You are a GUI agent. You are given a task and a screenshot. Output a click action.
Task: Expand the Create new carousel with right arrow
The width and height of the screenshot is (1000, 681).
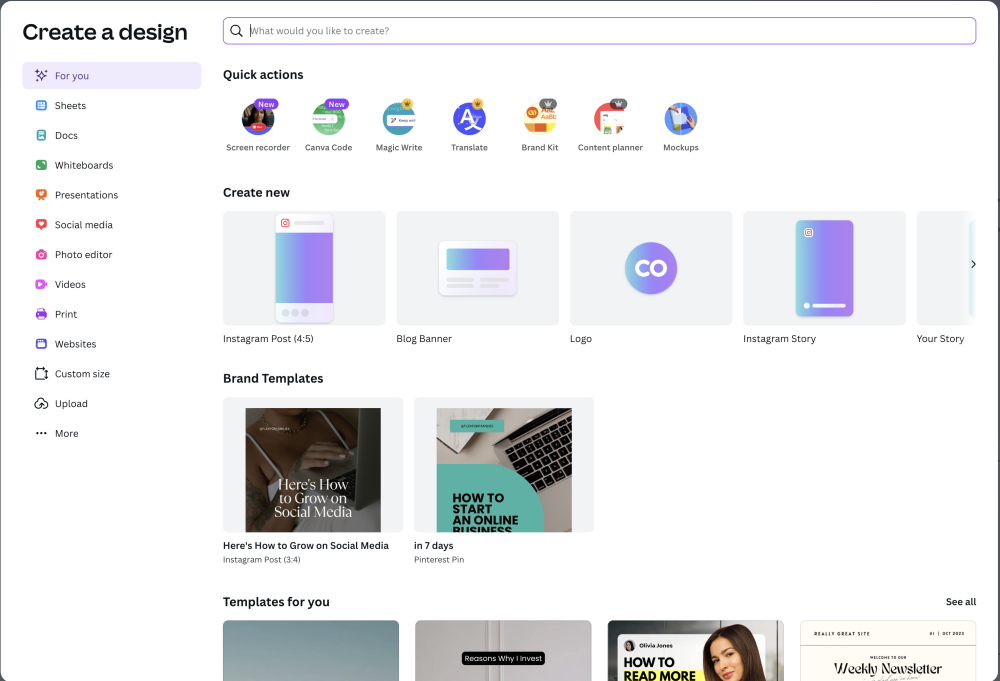tap(972, 264)
